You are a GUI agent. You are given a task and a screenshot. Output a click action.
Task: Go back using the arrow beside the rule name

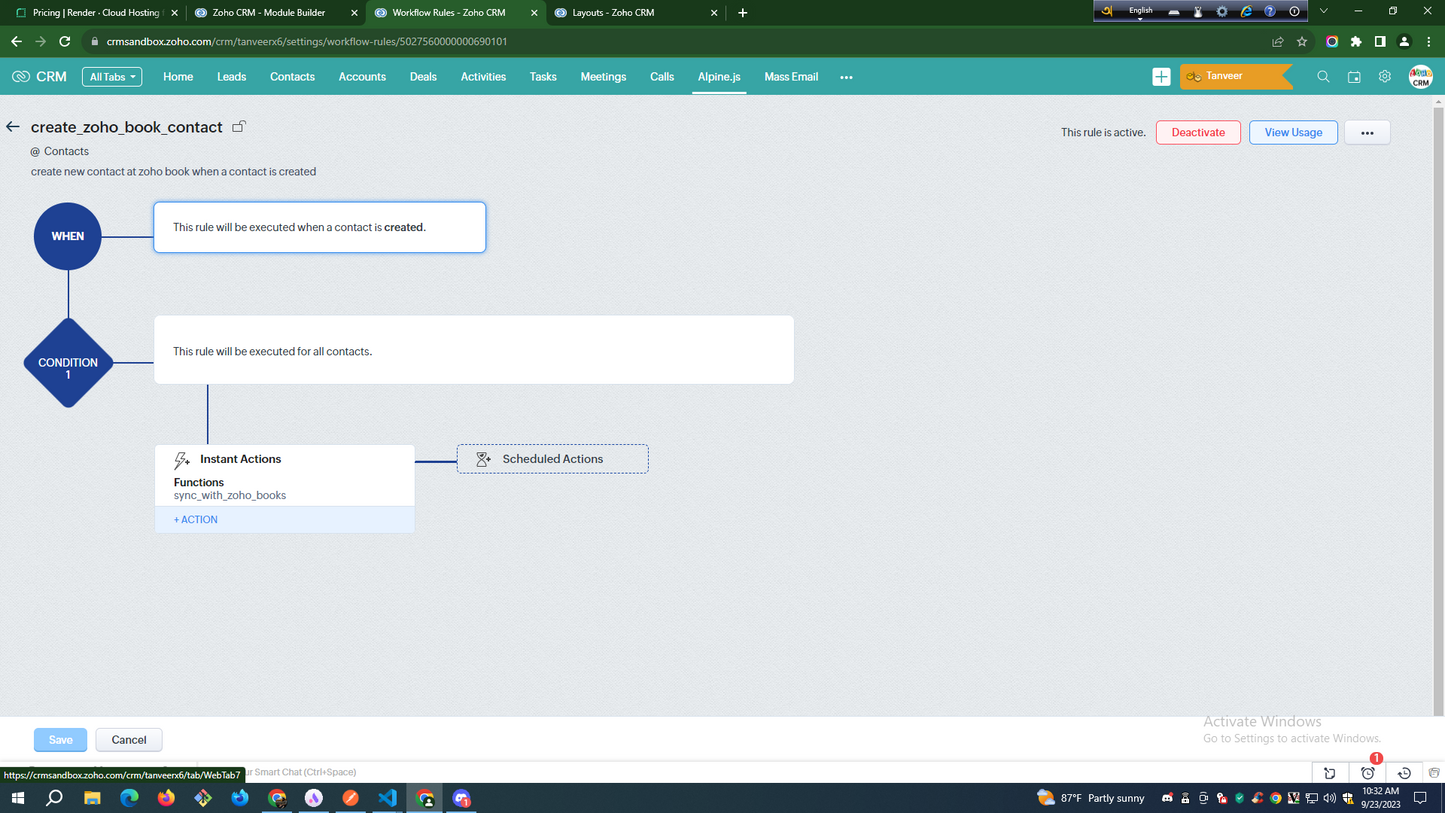13,127
